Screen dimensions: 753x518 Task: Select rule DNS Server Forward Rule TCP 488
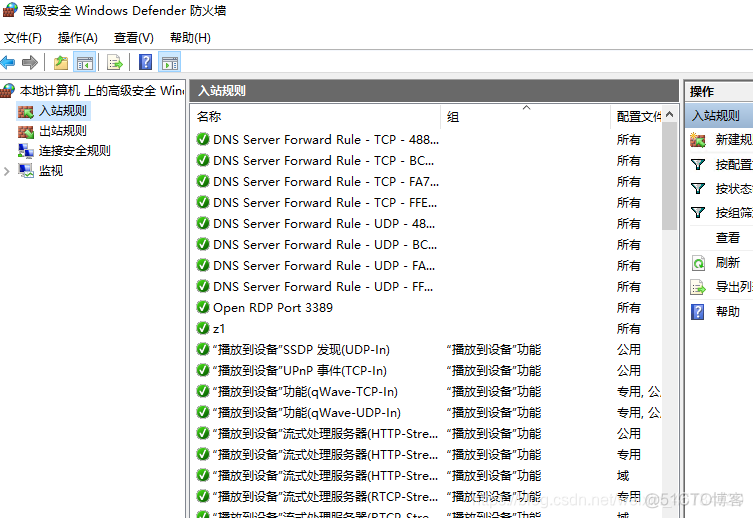tap(326, 140)
